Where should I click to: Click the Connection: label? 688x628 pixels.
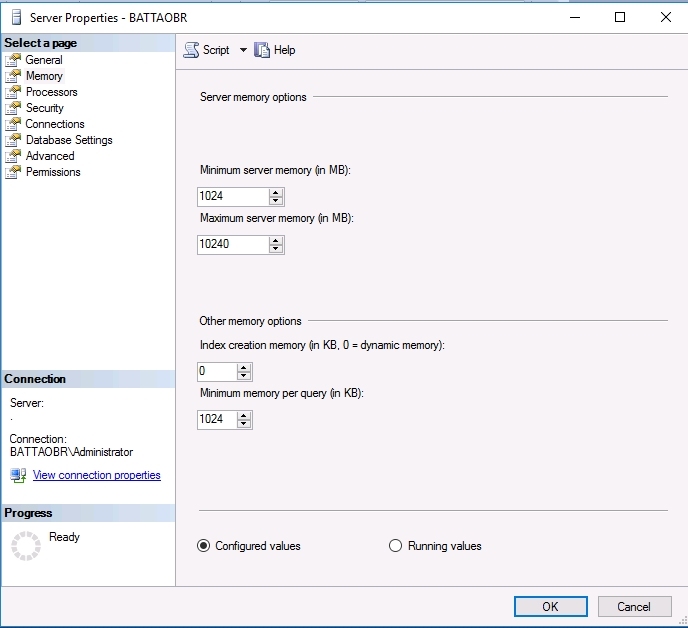click(x=38, y=439)
